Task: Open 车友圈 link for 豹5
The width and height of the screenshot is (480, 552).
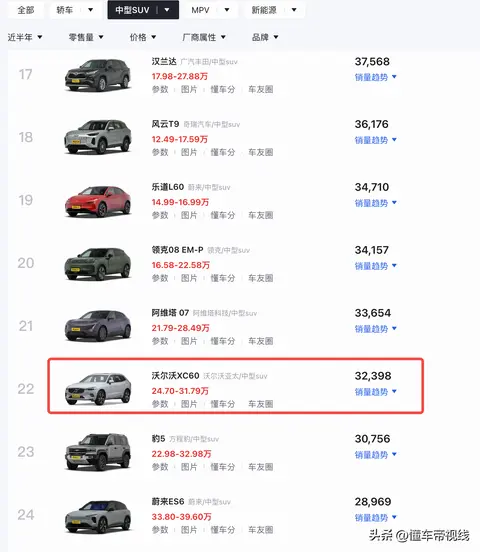Action: tap(261, 467)
